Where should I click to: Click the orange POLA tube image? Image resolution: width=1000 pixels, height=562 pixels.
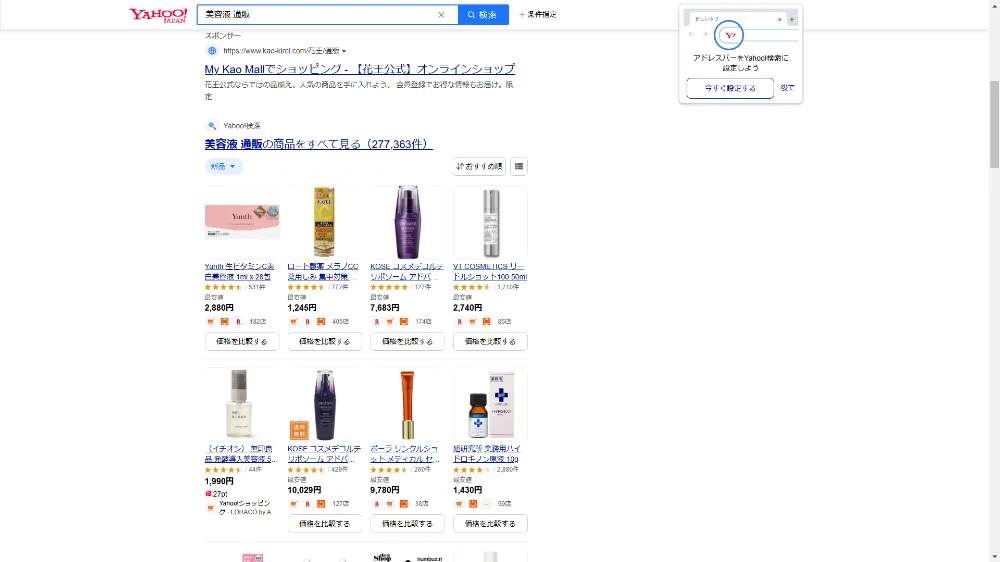tap(407, 404)
